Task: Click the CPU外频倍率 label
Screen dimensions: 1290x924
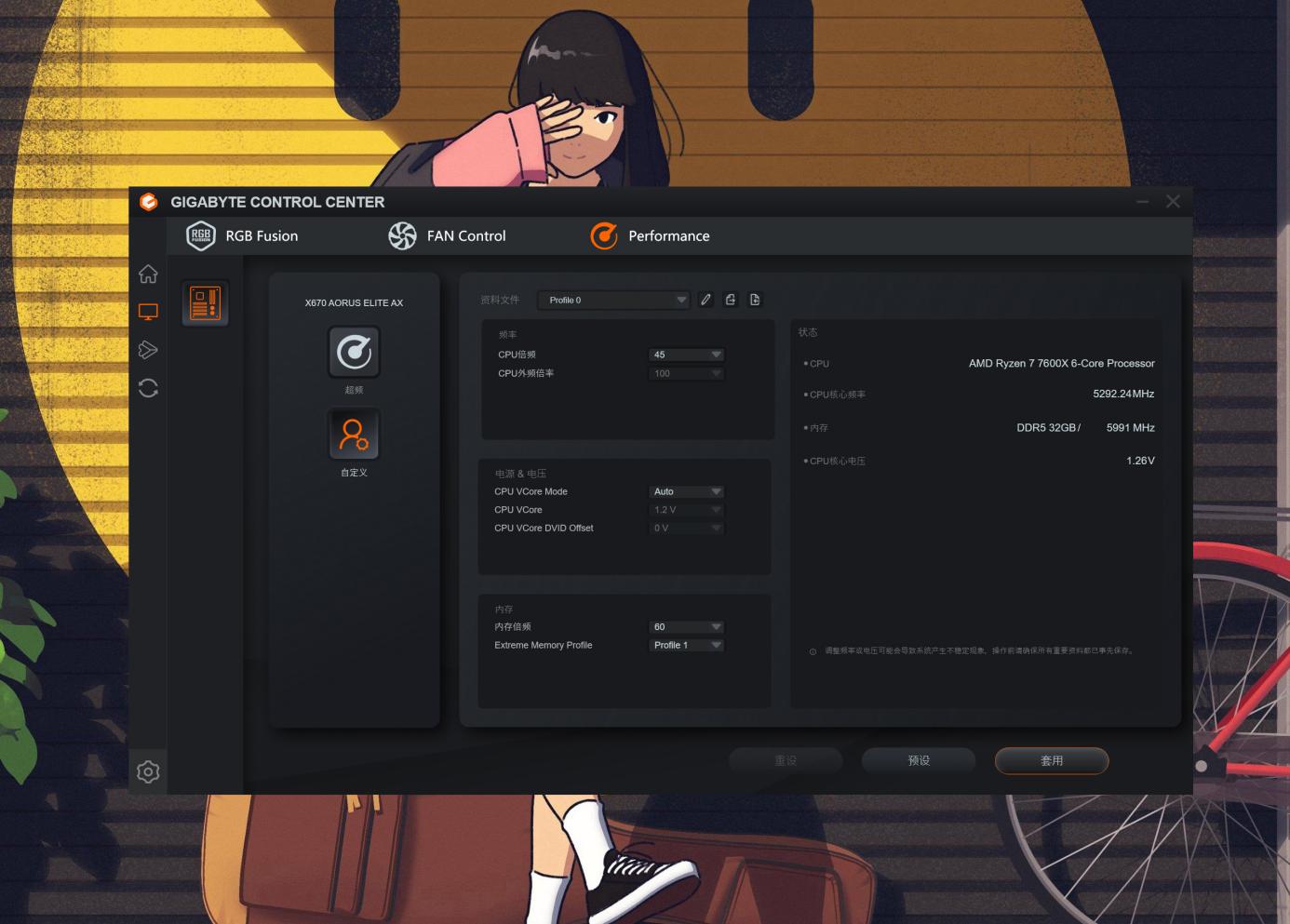Action: point(526,373)
